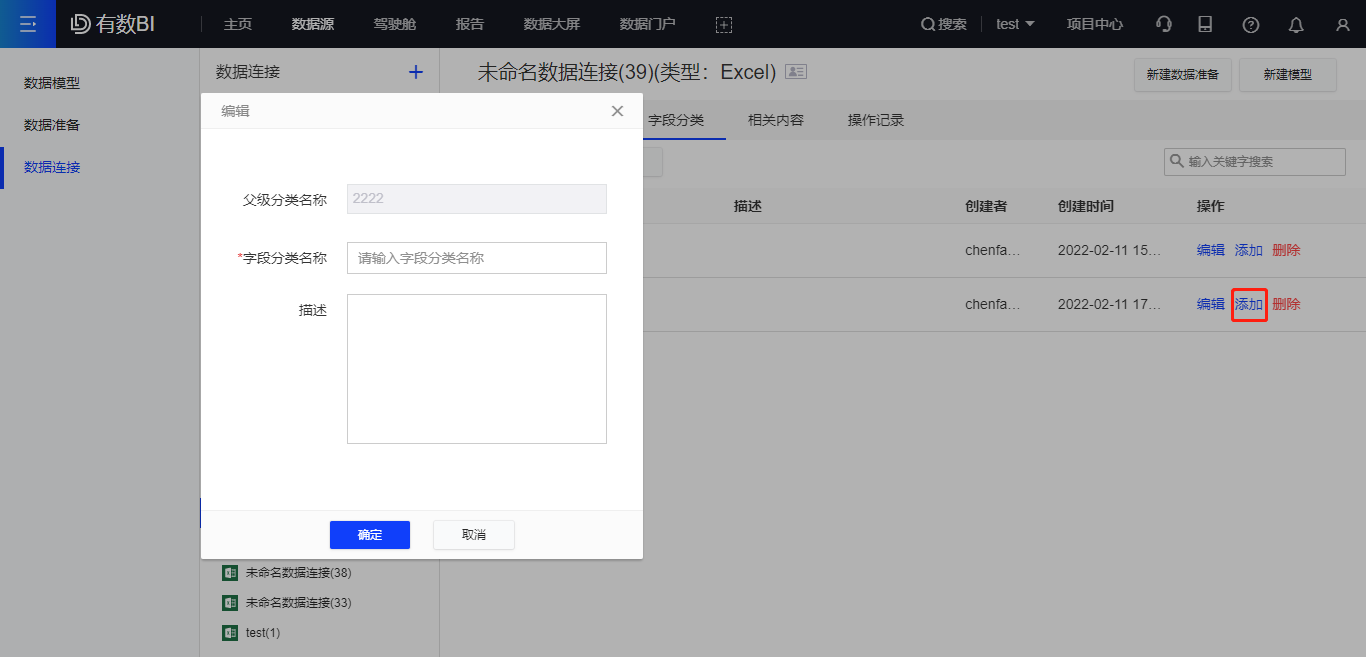Click the plus icon beside 数据连接
The width and height of the screenshot is (1366, 657).
point(415,71)
